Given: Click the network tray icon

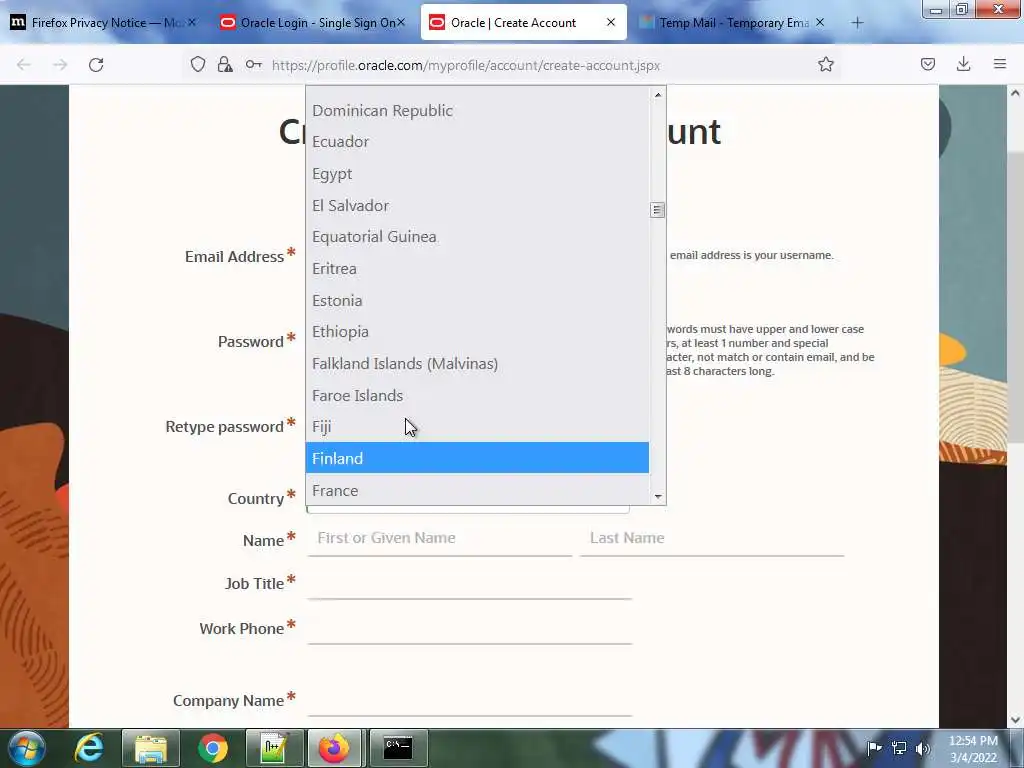Looking at the screenshot, I should coord(899,748).
